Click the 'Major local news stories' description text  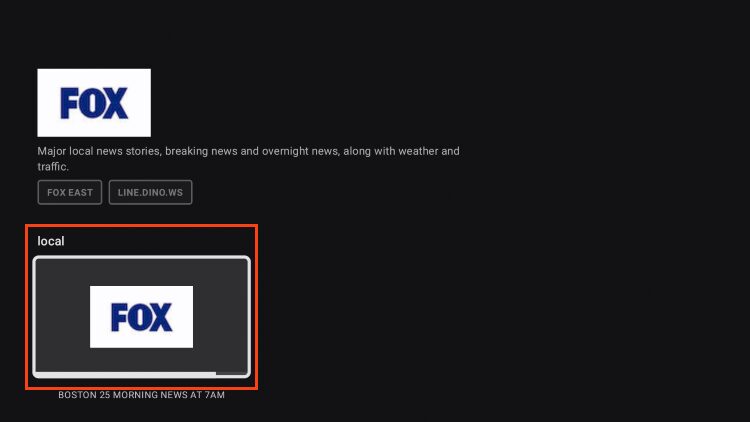[248, 159]
